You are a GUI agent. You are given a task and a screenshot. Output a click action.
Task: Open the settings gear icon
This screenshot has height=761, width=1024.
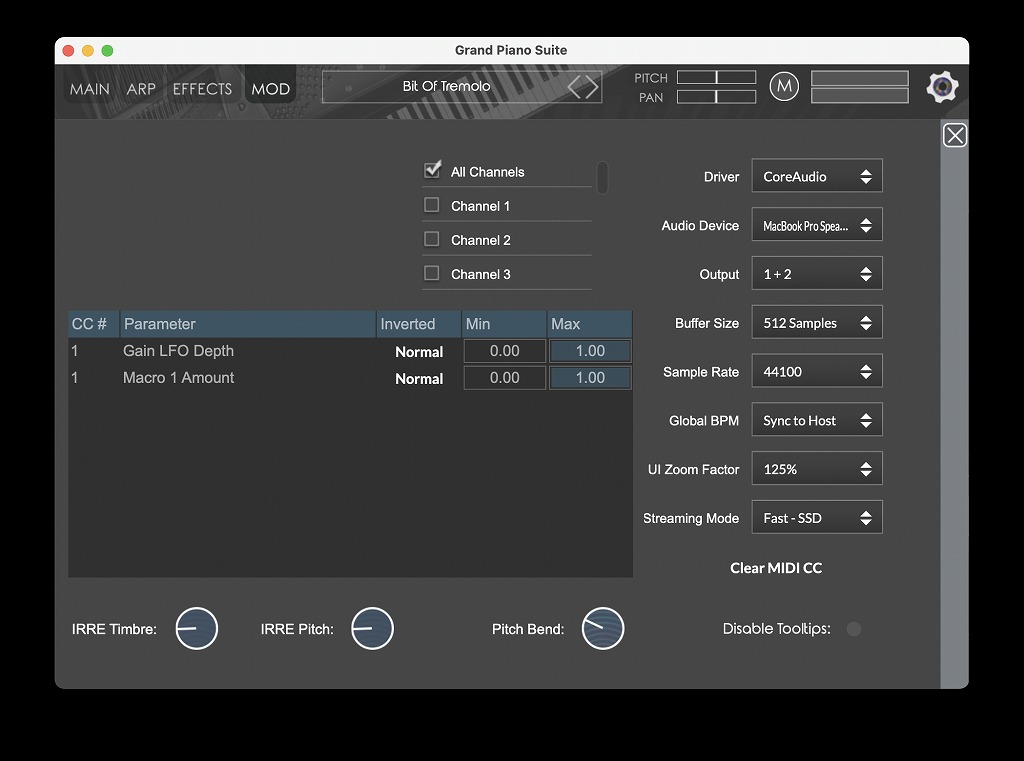pyautogui.click(x=942, y=88)
